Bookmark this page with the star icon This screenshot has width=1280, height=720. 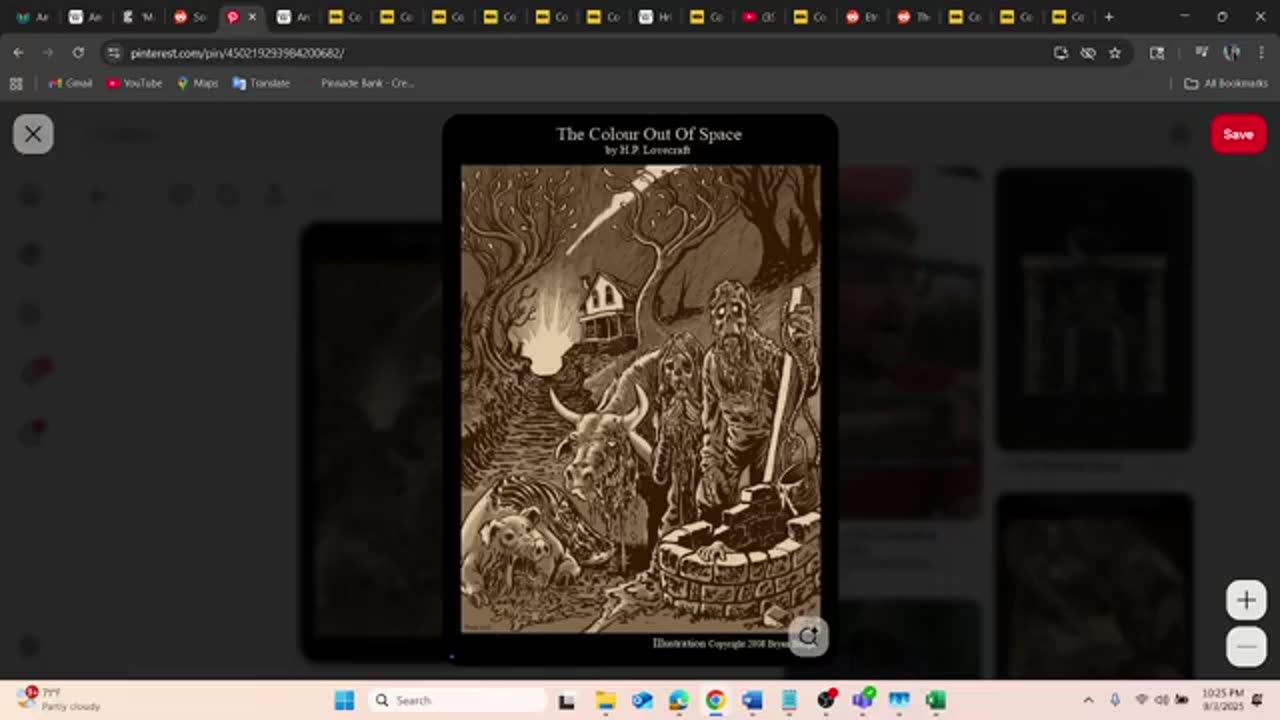[x=1115, y=53]
